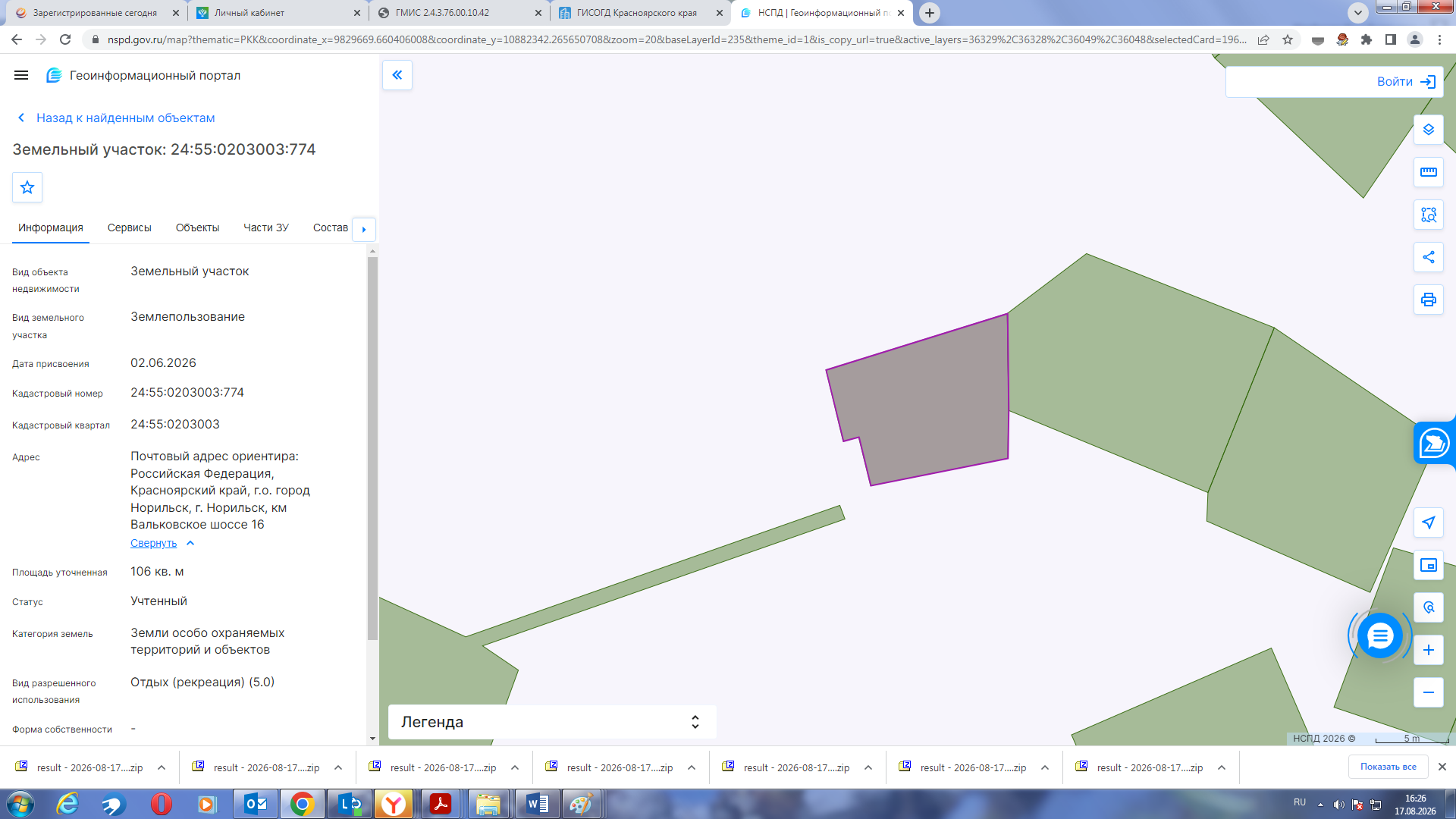Bookmark this page with the star
The image size is (1456, 819).
point(1288,39)
